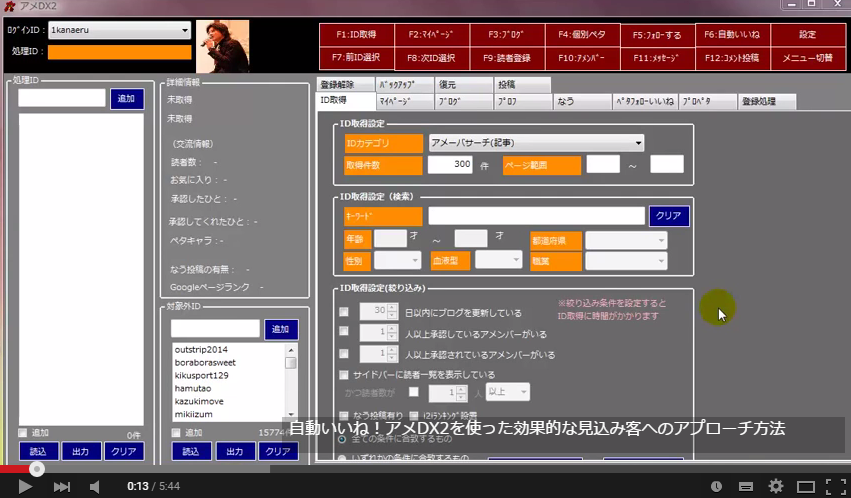The width and height of the screenshot is (851, 498).
Task: Increase the days-updated stepper value
Action: 392,308
